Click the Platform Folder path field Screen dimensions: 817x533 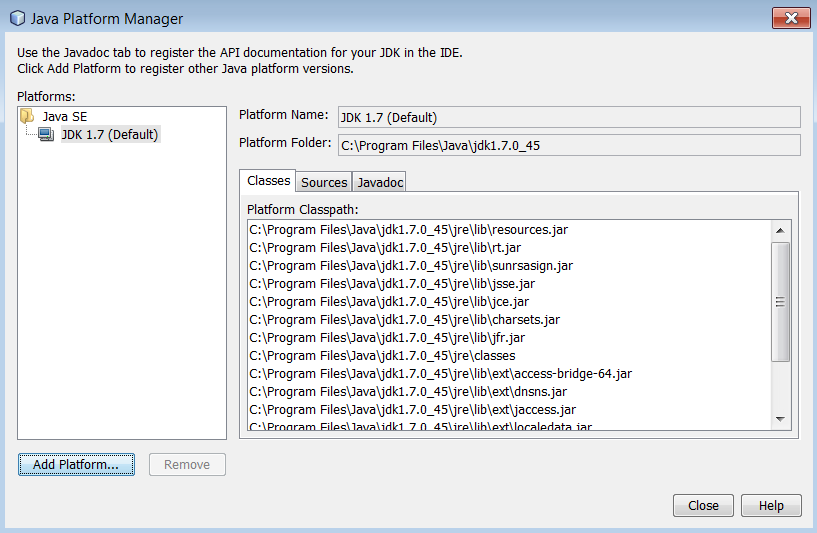(x=568, y=145)
